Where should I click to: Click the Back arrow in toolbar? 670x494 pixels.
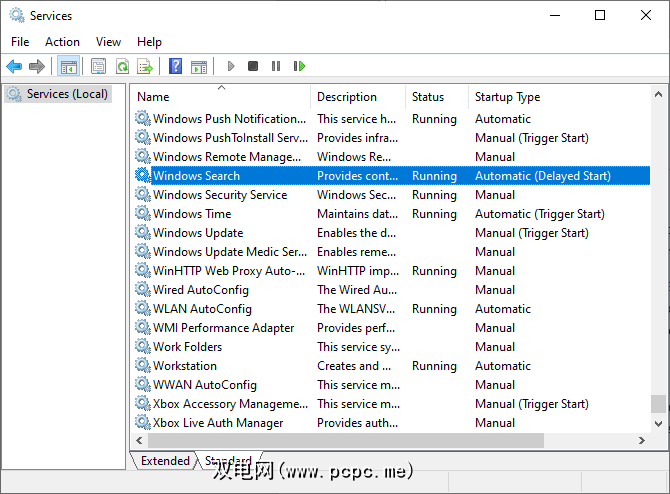click(14, 67)
